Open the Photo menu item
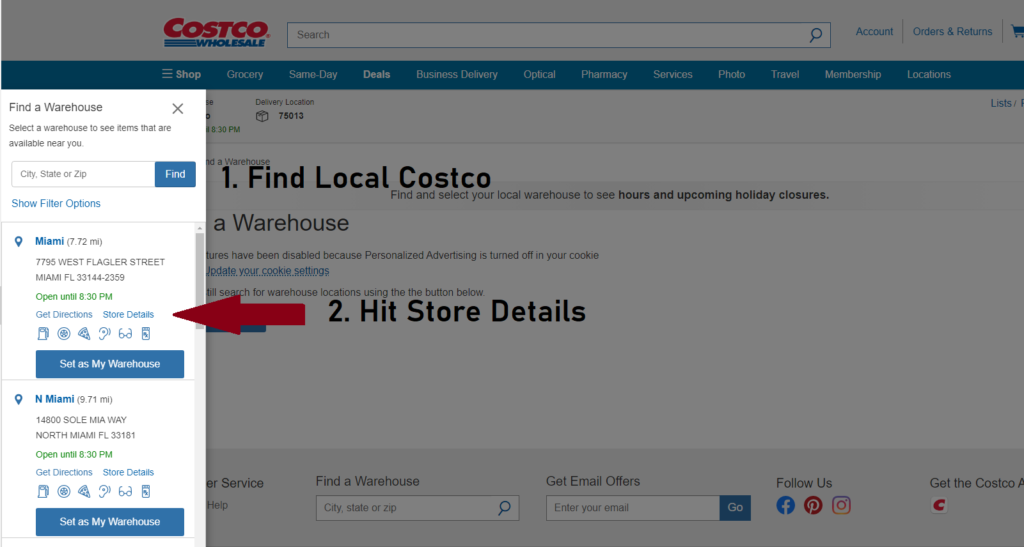Image resolution: width=1024 pixels, height=547 pixels. tap(731, 74)
